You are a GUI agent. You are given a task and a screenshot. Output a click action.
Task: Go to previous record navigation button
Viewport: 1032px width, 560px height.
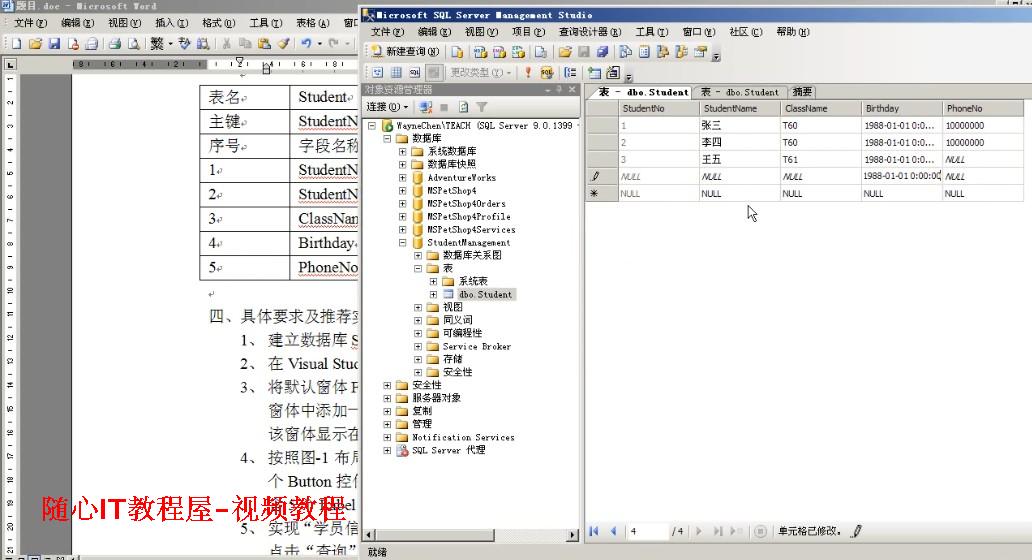pyautogui.click(x=613, y=531)
